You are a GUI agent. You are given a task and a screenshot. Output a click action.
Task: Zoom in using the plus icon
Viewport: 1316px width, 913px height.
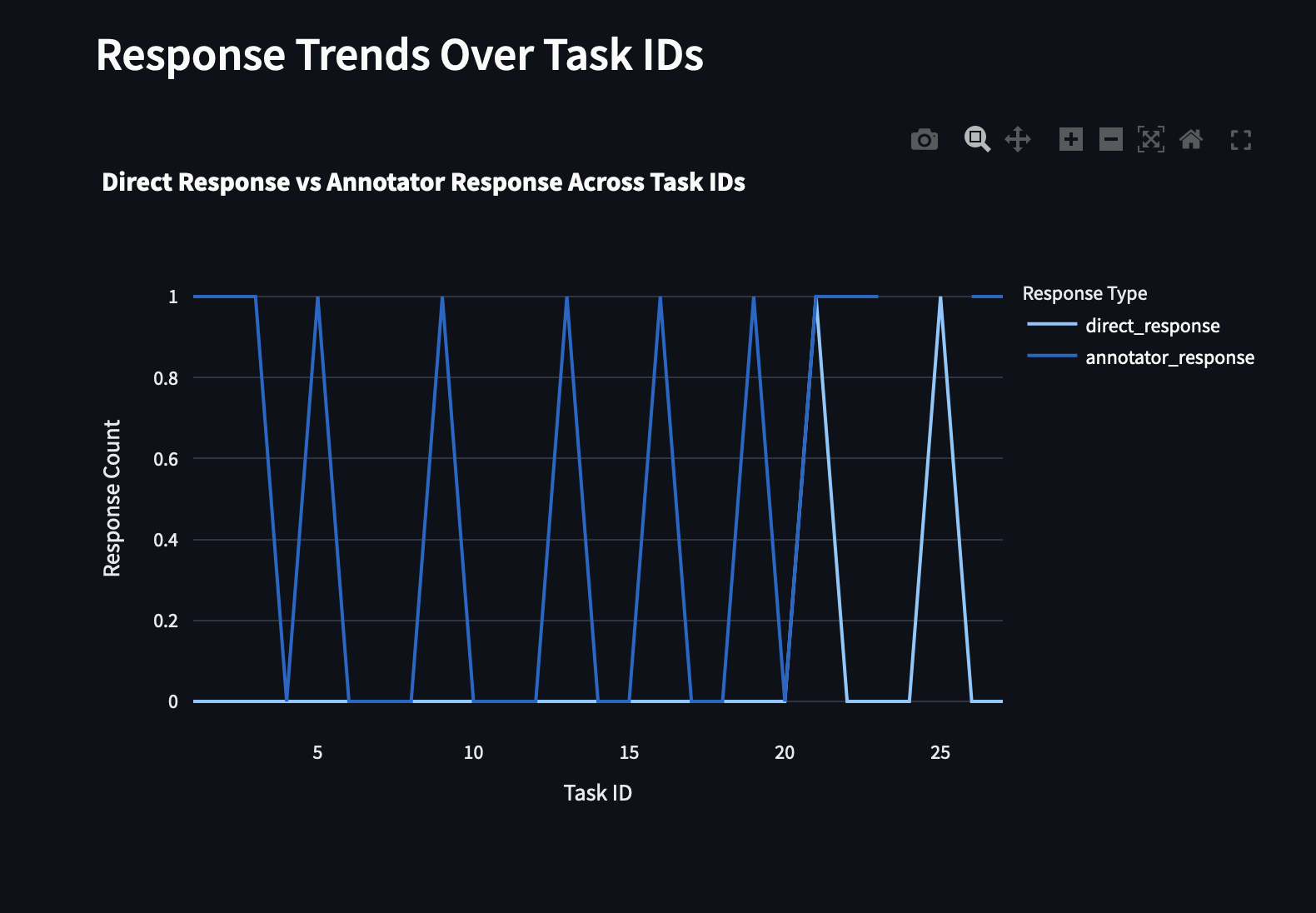[x=1071, y=139]
